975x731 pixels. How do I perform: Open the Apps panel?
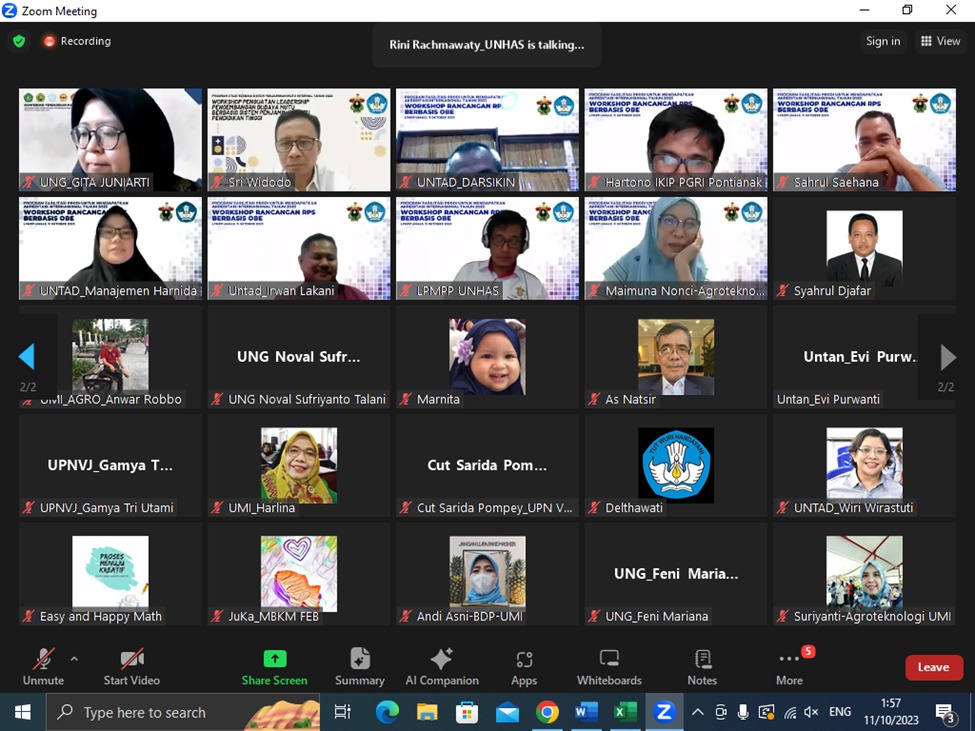(x=524, y=667)
